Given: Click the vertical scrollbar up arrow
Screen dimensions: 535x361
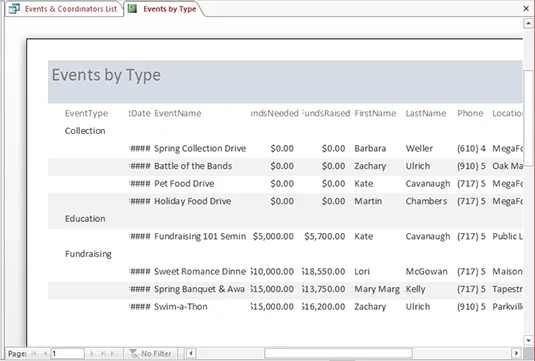Looking at the screenshot, I should 528,24.
